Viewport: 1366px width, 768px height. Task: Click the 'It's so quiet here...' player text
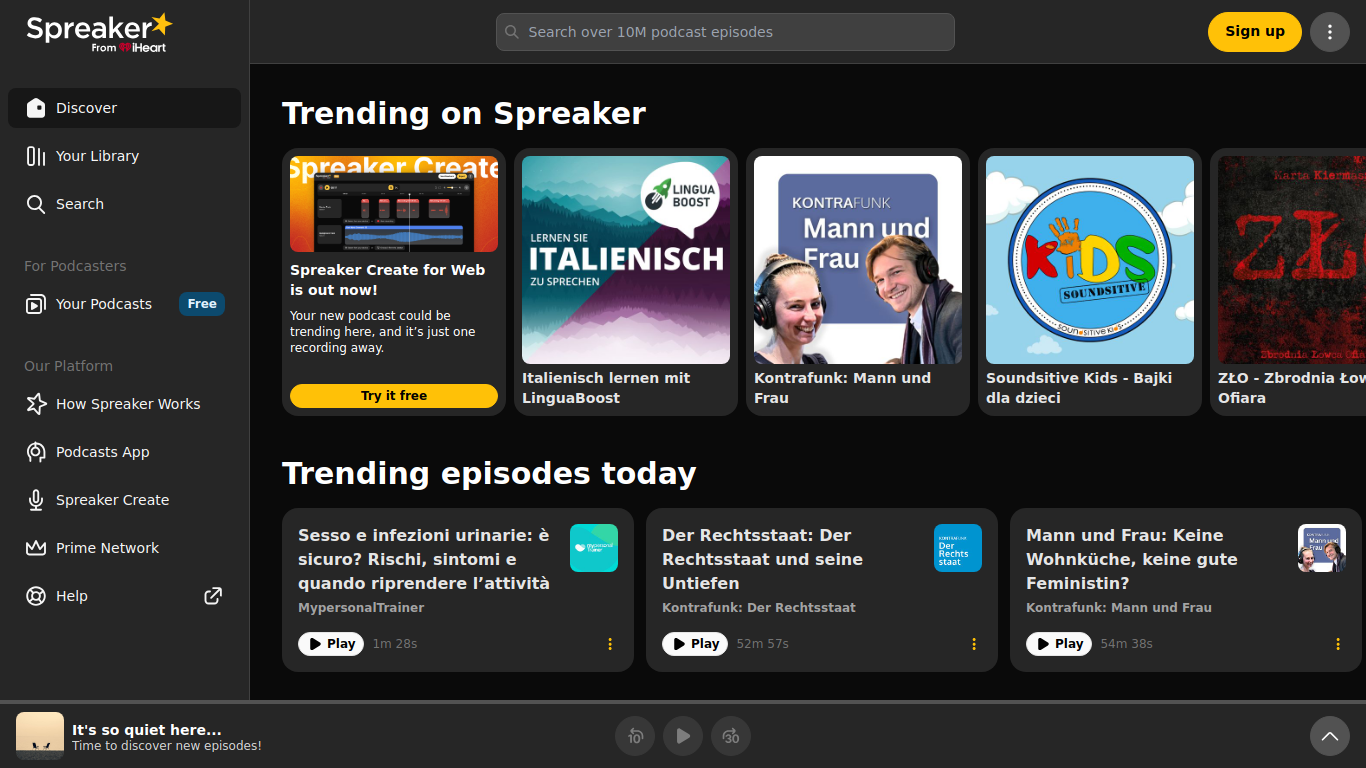(147, 730)
